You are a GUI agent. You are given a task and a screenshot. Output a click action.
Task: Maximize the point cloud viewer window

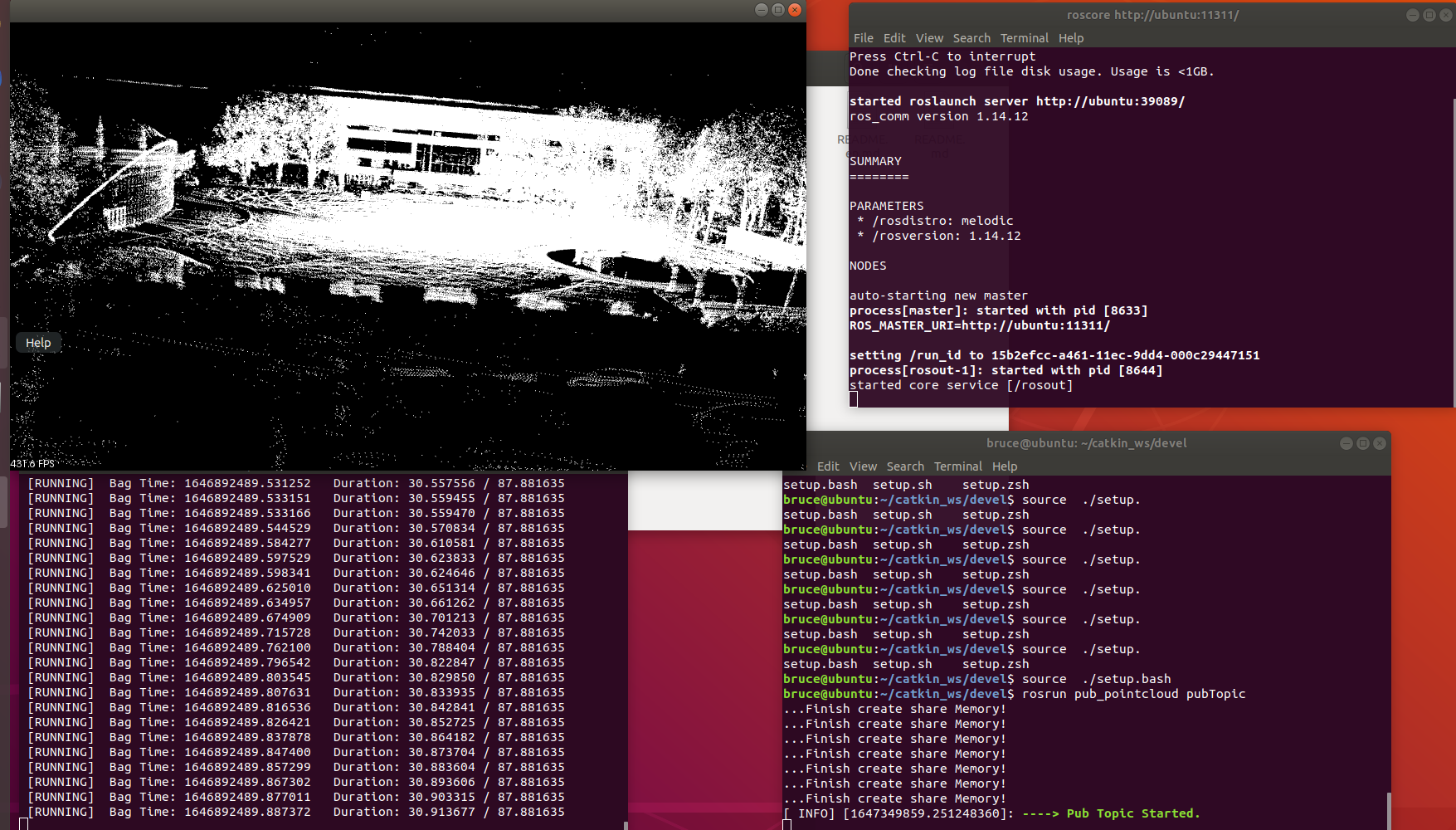[778, 10]
